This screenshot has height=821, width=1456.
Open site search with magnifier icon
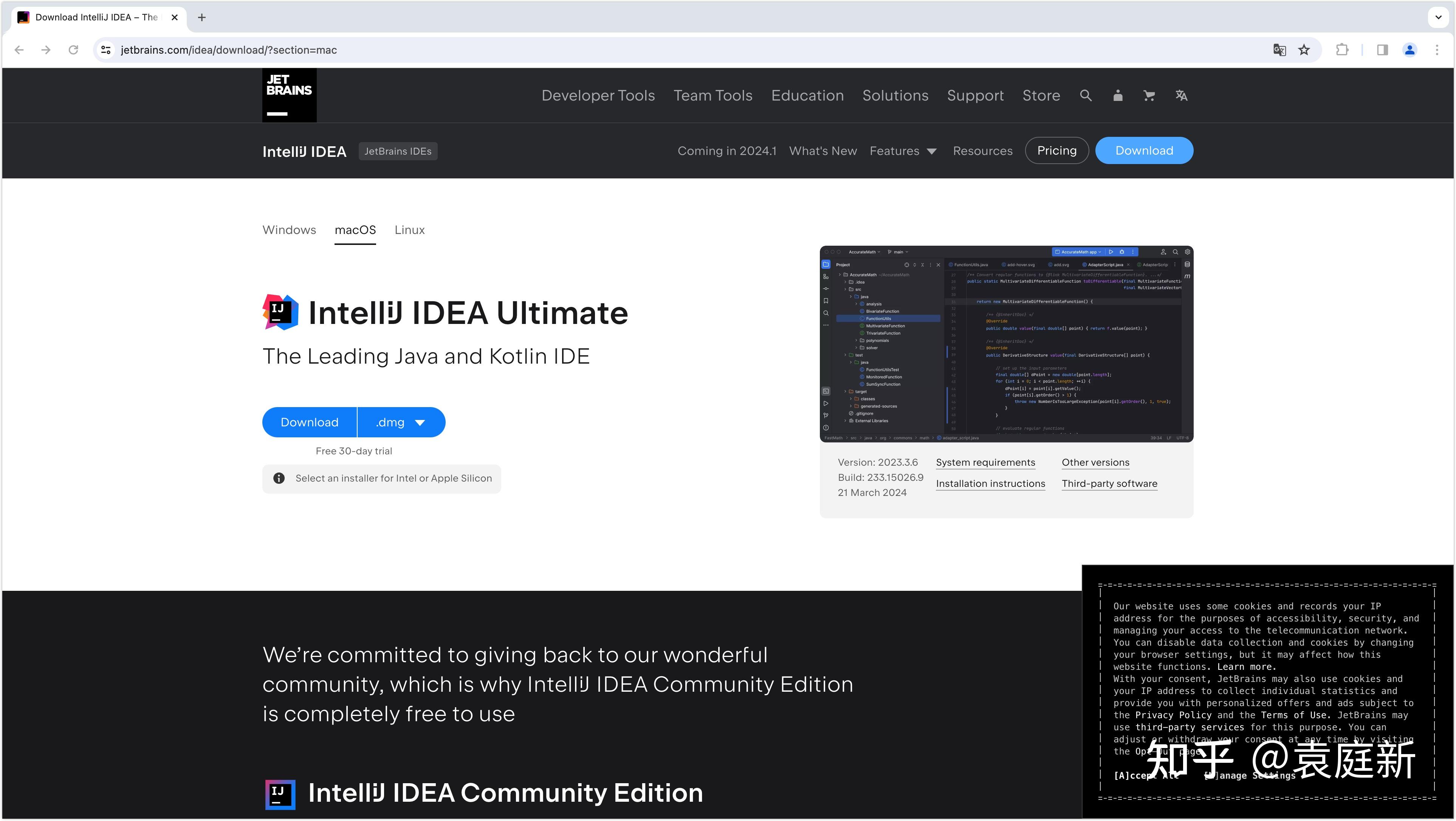(x=1085, y=95)
